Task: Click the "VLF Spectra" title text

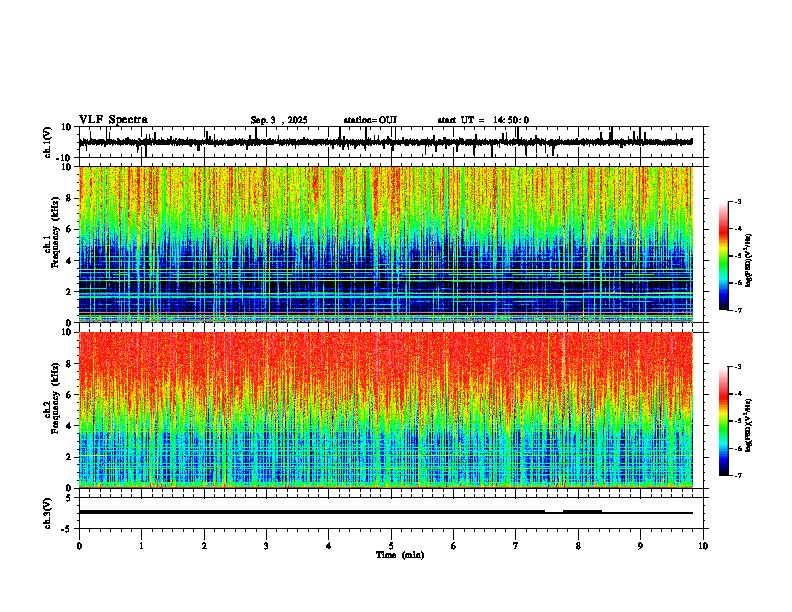Action: 113,120
